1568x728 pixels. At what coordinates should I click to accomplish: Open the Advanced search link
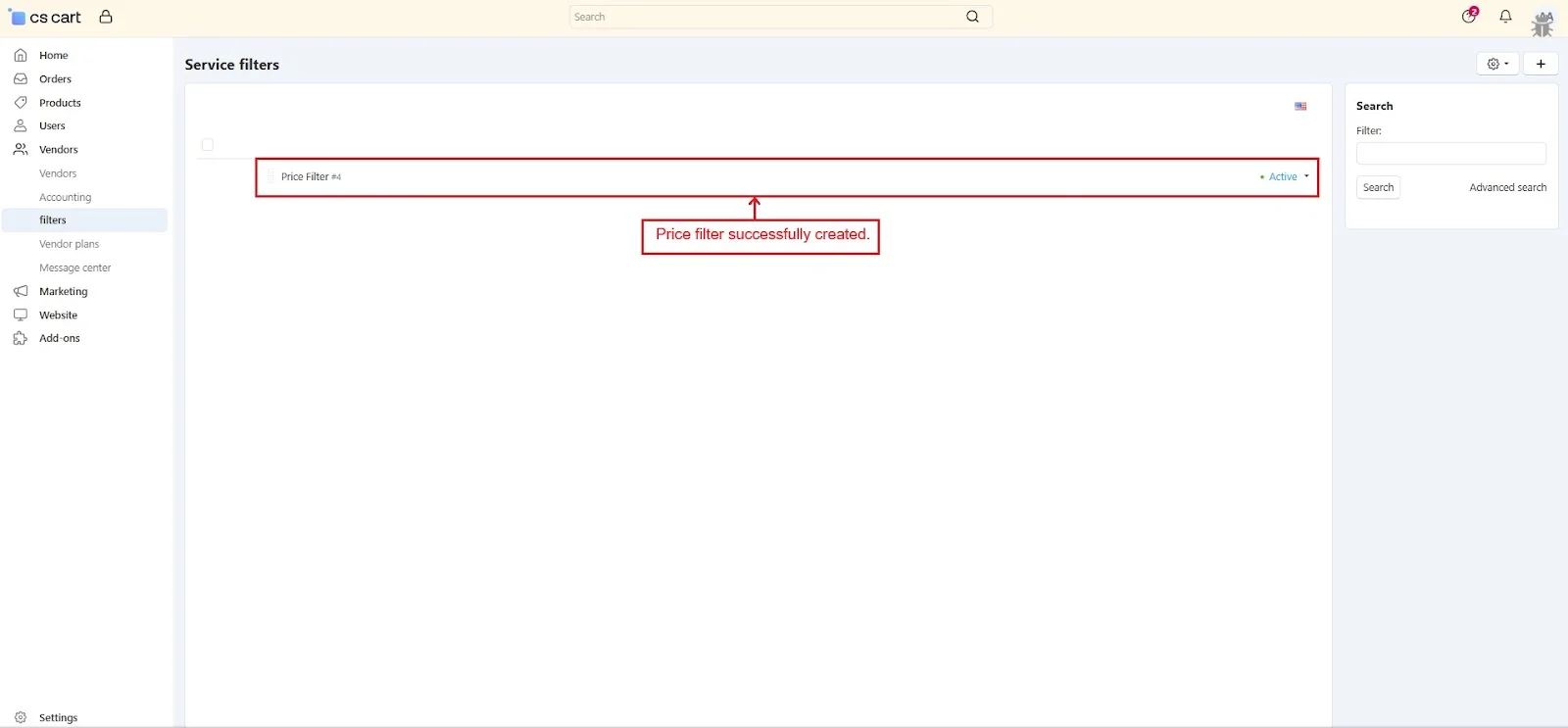pos(1507,188)
